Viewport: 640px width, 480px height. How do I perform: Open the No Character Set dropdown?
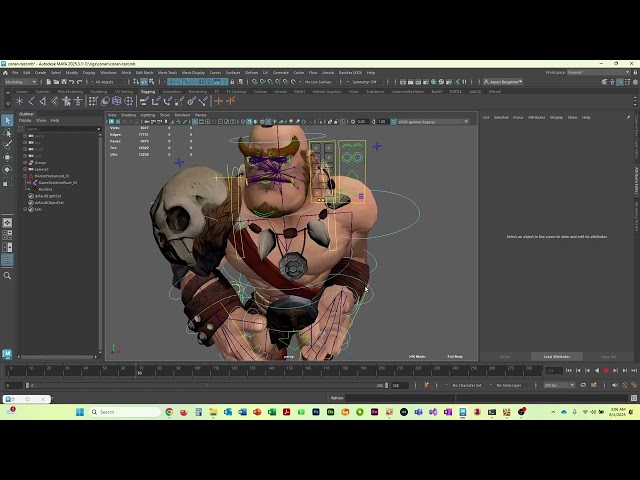tap(467, 385)
